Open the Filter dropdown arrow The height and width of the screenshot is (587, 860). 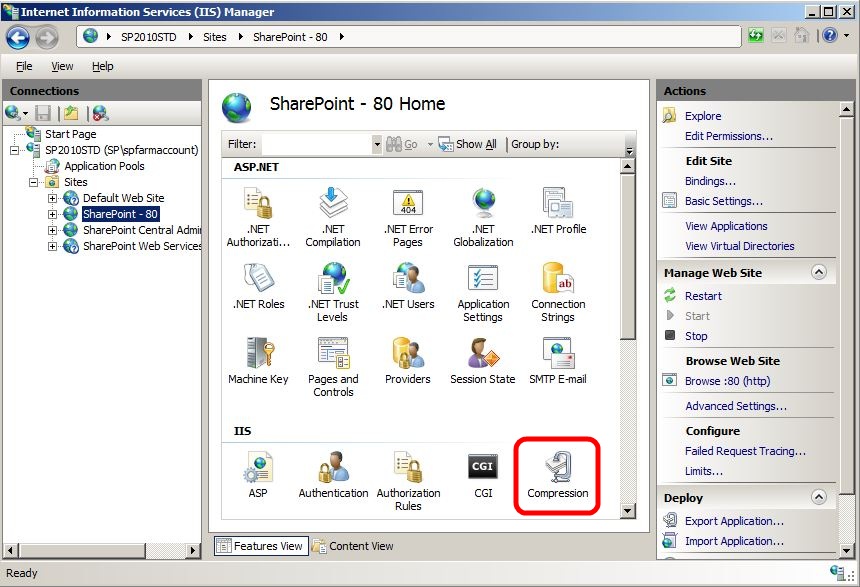pos(377,144)
